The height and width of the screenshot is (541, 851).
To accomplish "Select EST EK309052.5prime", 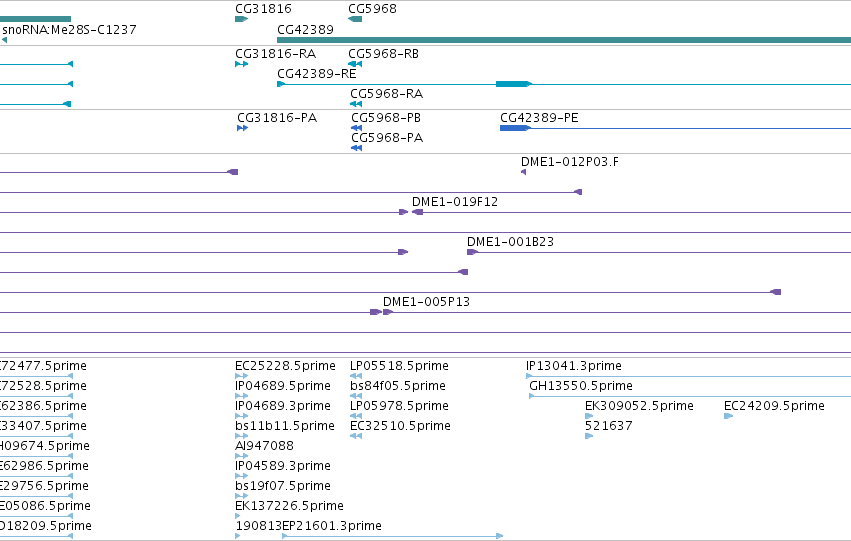I will 639,406.
